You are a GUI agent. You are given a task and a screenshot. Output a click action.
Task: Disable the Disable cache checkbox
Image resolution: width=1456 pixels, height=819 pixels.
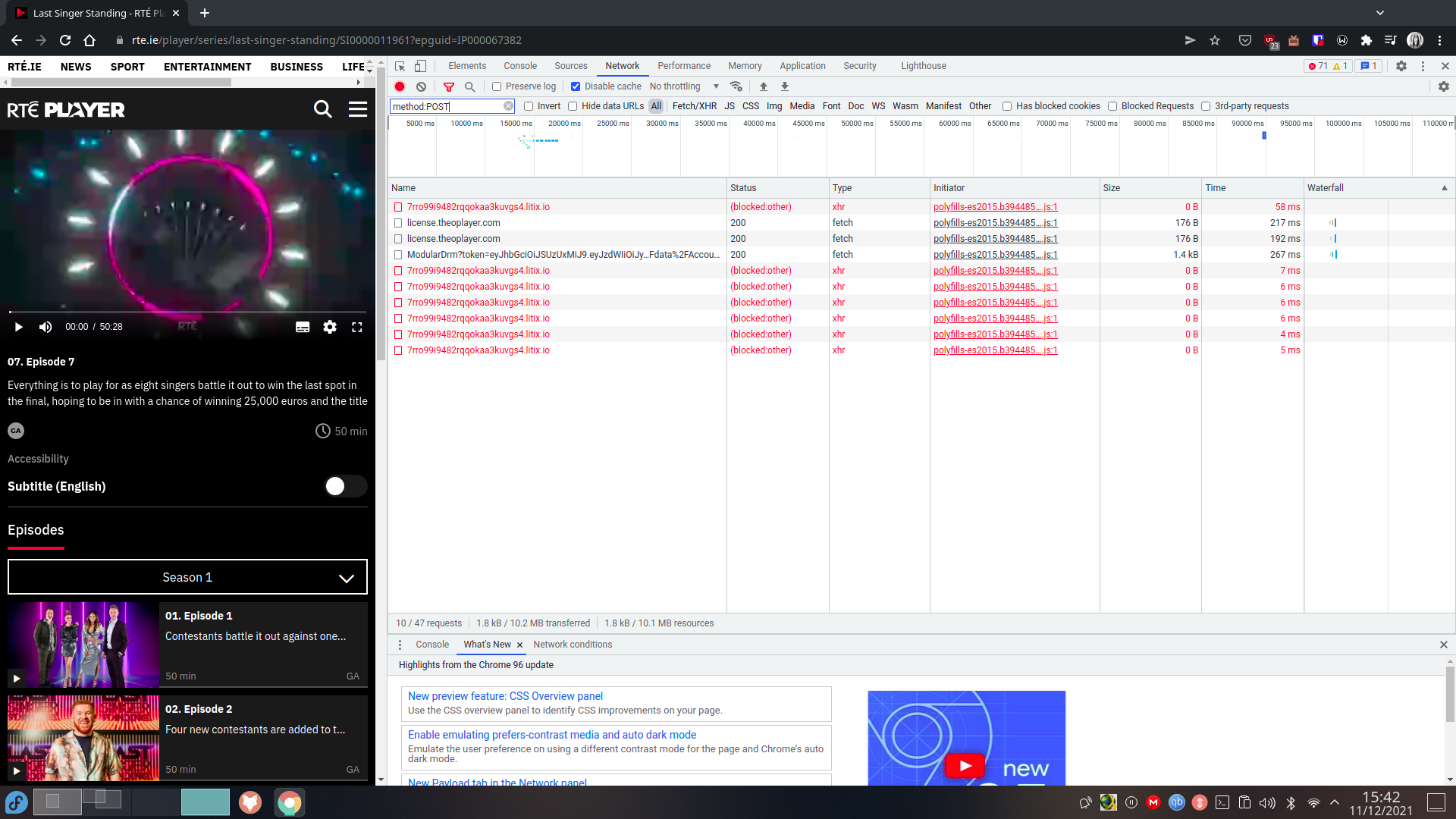click(x=576, y=86)
